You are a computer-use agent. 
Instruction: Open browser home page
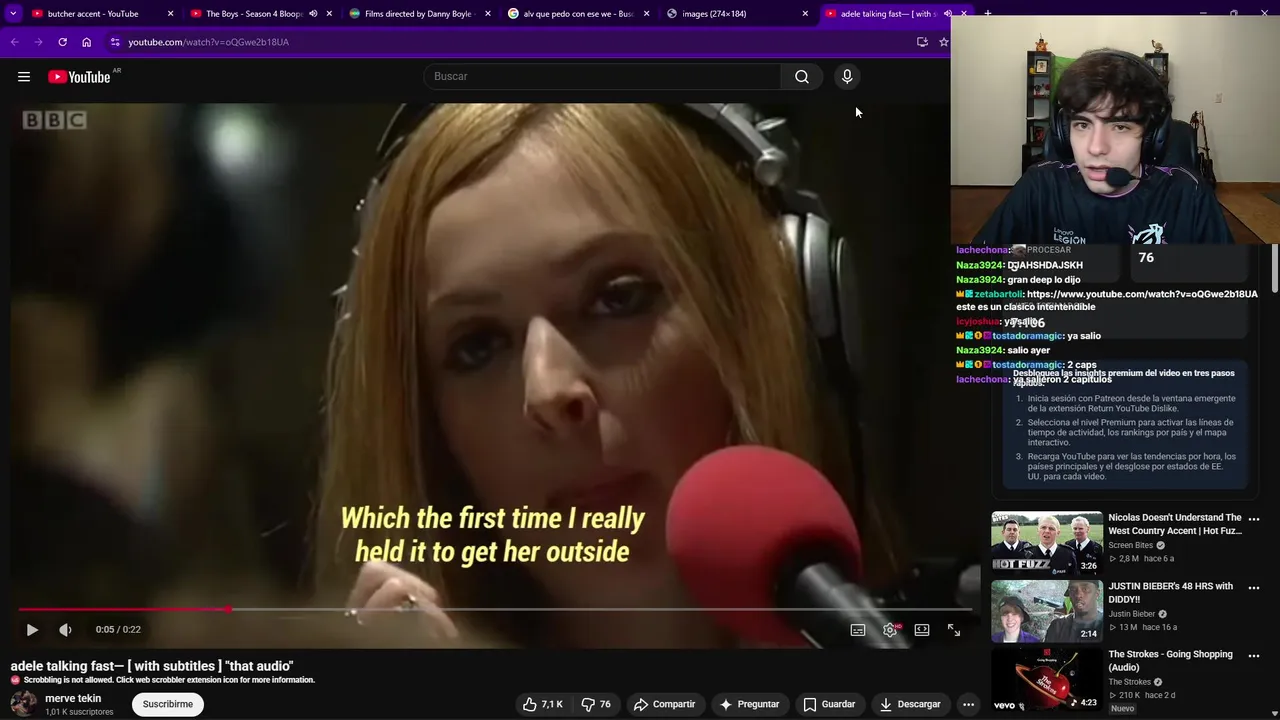(x=86, y=42)
